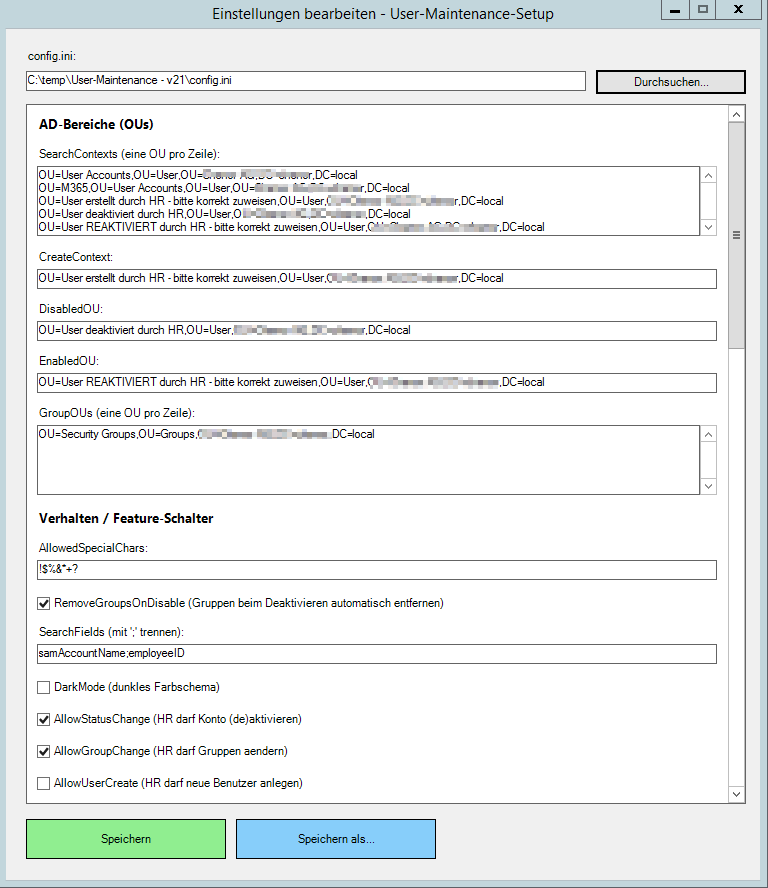Image resolution: width=768 pixels, height=888 pixels.
Task: Click the main panel scrollbar thumb
Action: click(736, 235)
